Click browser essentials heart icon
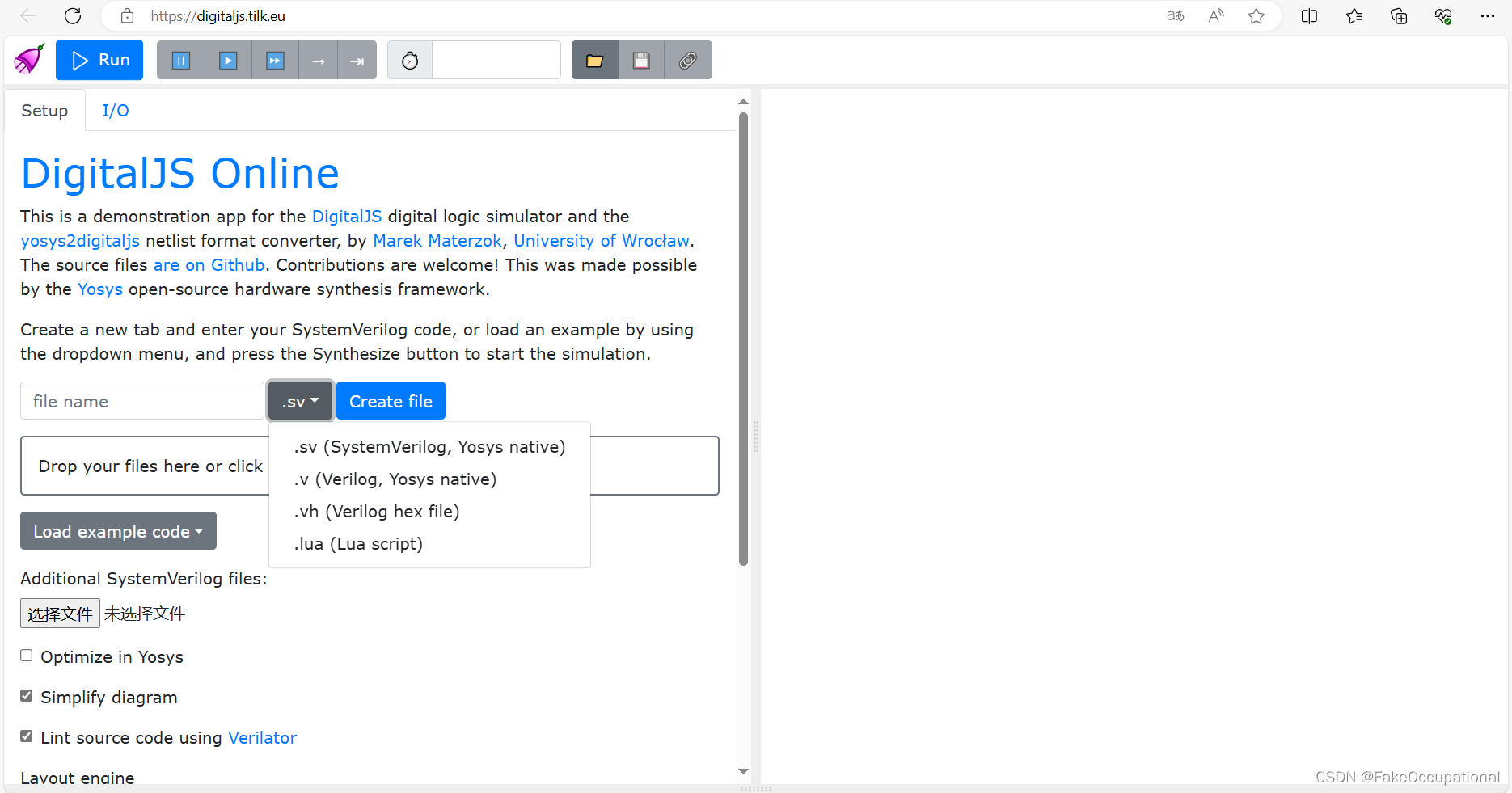This screenshot has height=793, width=1512. coord(1443,15)
